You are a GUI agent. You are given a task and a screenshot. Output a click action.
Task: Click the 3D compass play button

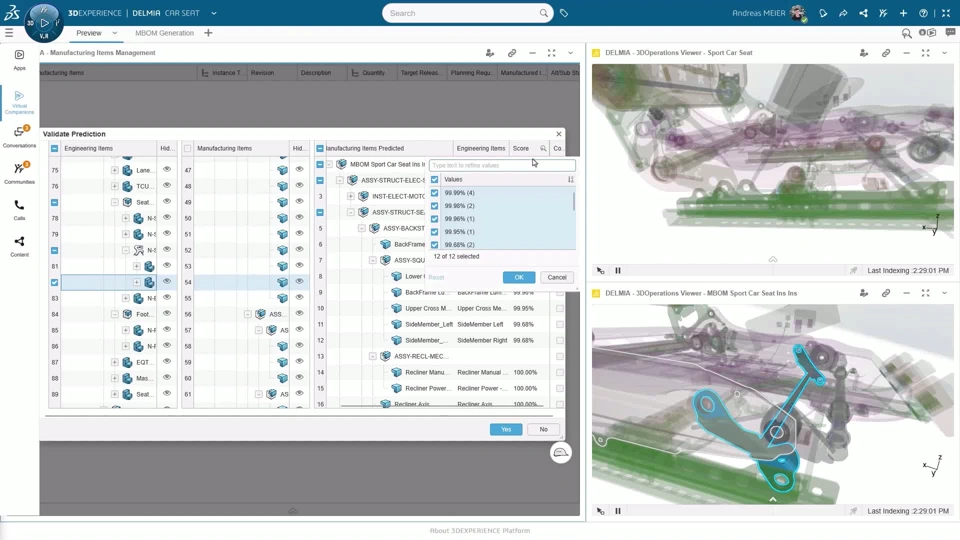point(44,23)
